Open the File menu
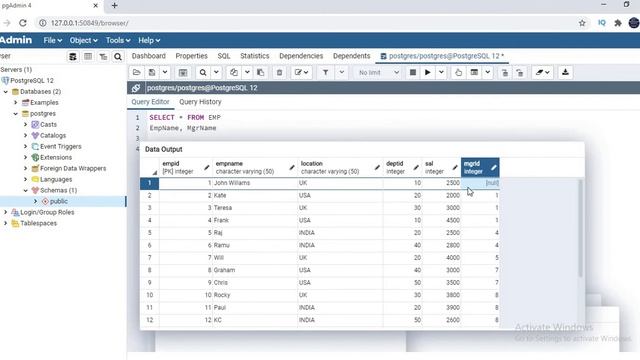 click(53, 40)
